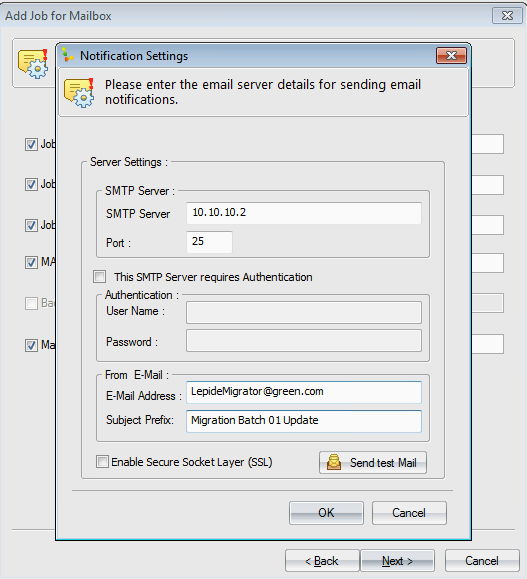527x579 pixels.
Task: Click the OK button
Action: [326, 513]
